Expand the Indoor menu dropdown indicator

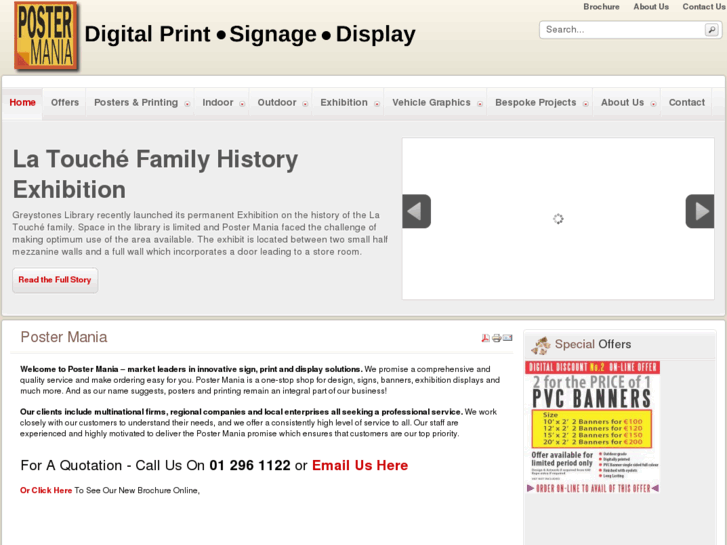[242, 104]
